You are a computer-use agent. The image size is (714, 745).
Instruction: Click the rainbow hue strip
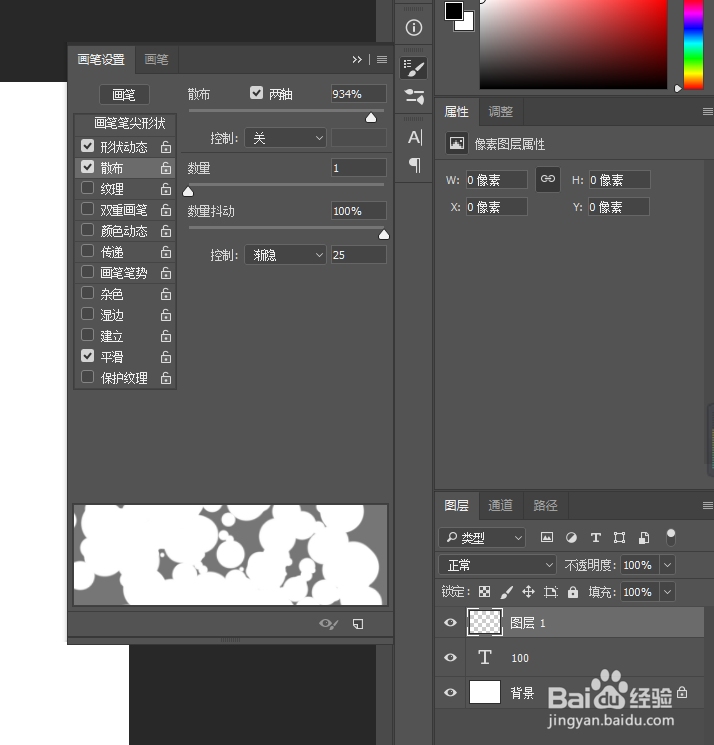[693, 44]
